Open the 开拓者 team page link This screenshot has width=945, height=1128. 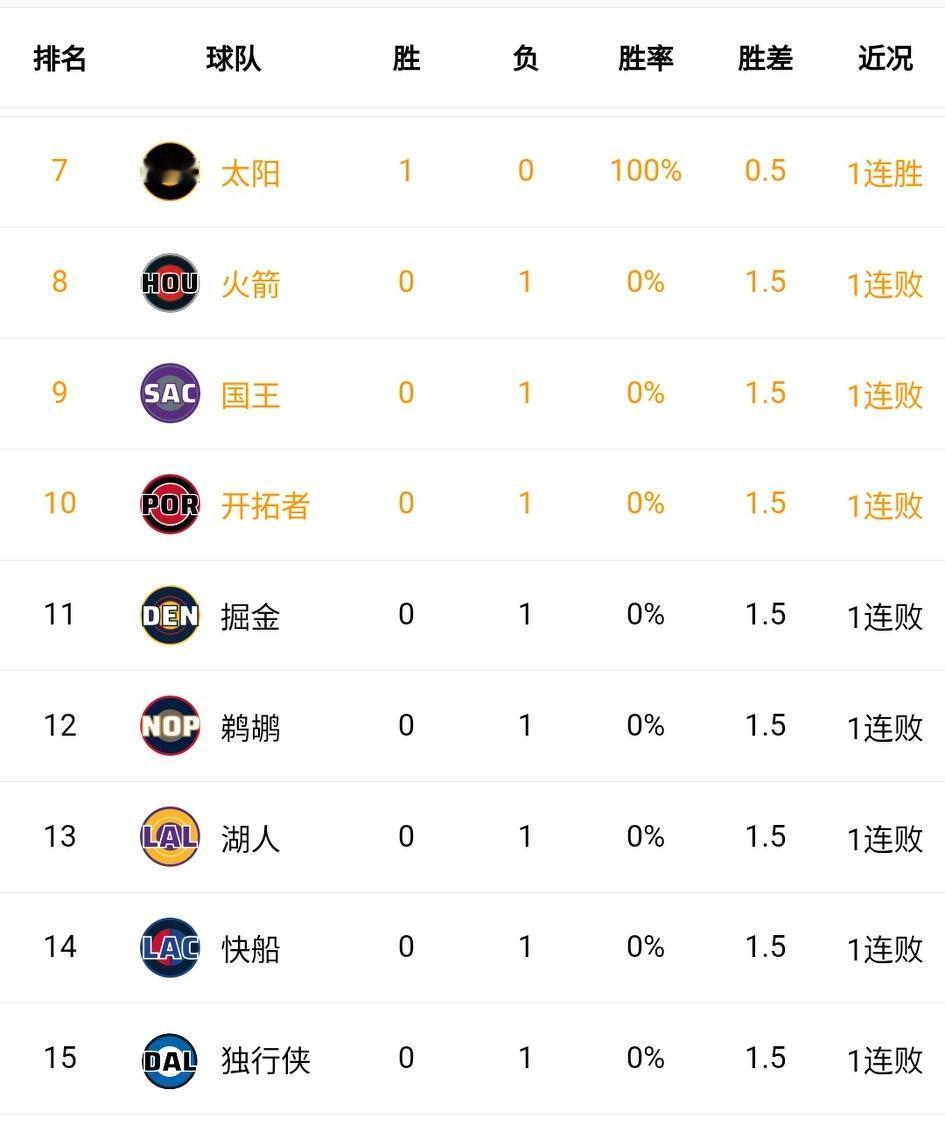point(265,506)
